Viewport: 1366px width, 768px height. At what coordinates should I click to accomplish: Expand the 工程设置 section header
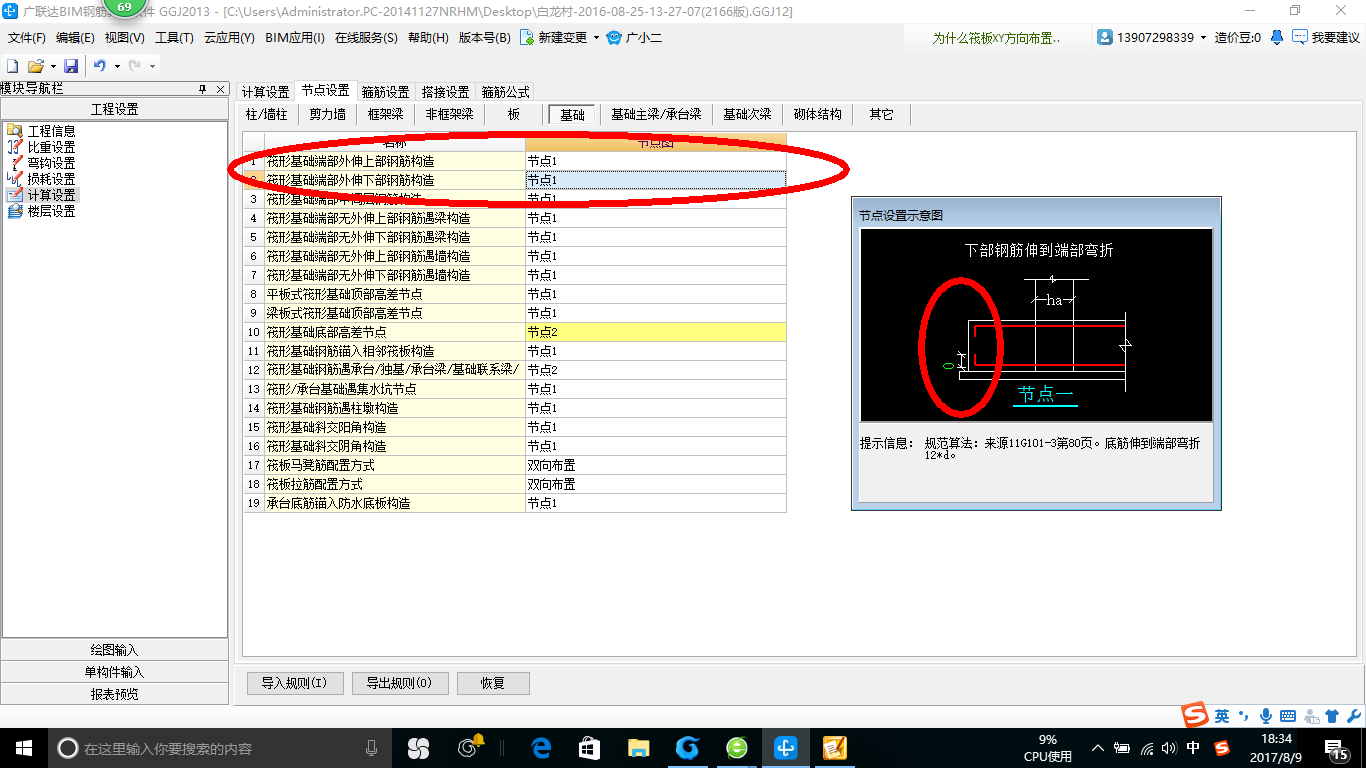click(x=114, y=109)
